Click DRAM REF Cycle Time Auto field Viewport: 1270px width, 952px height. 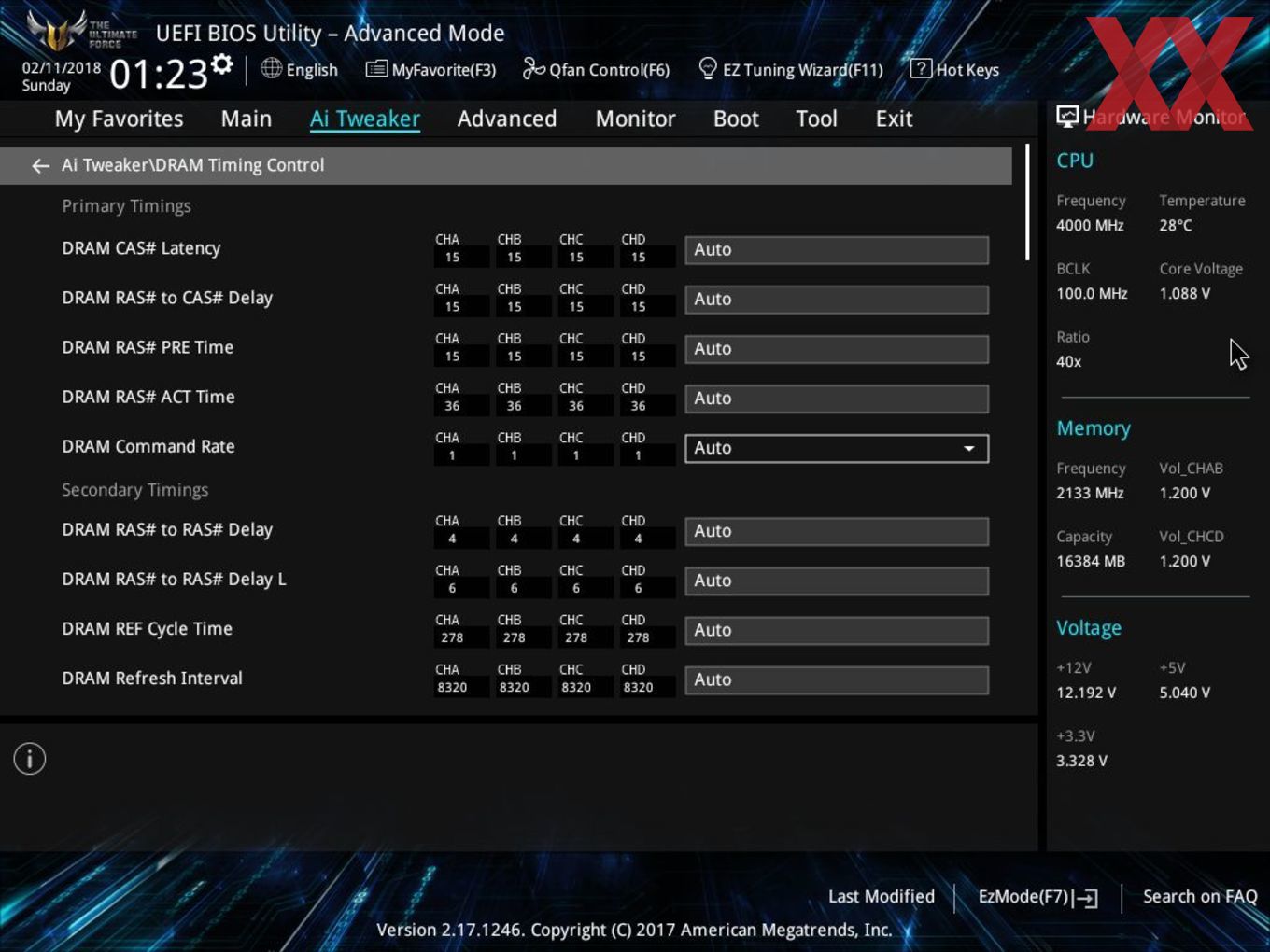[x=837, y=630]
